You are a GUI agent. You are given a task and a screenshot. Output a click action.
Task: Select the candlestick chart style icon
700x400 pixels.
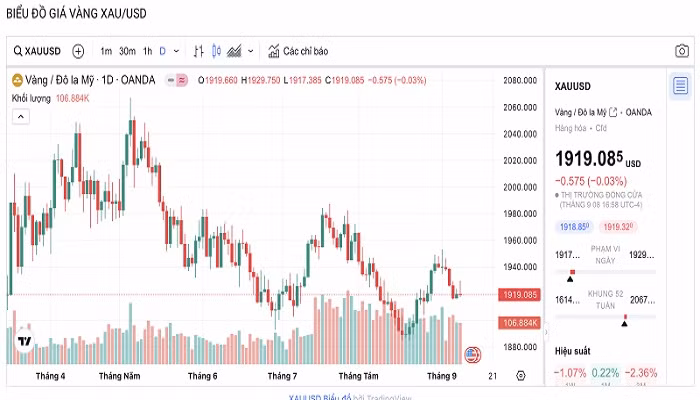click(217, 51)
